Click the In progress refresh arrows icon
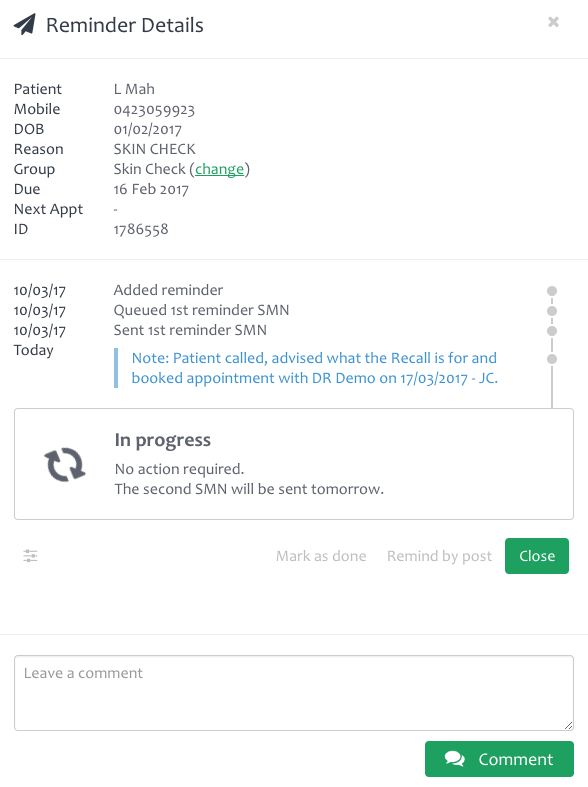Screen dimensions: 588x787 (x=65, y=464)
